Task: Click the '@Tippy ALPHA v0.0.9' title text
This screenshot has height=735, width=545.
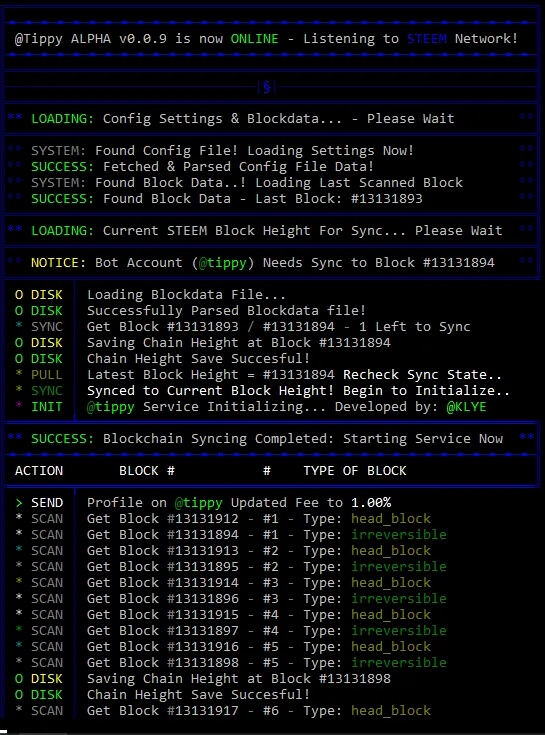Action: (90, 38)
